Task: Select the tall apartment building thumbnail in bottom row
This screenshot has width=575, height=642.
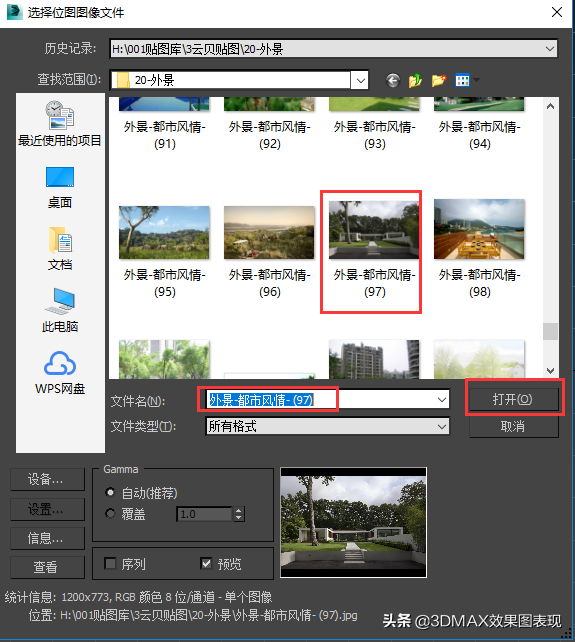Action: coord(374,359)
